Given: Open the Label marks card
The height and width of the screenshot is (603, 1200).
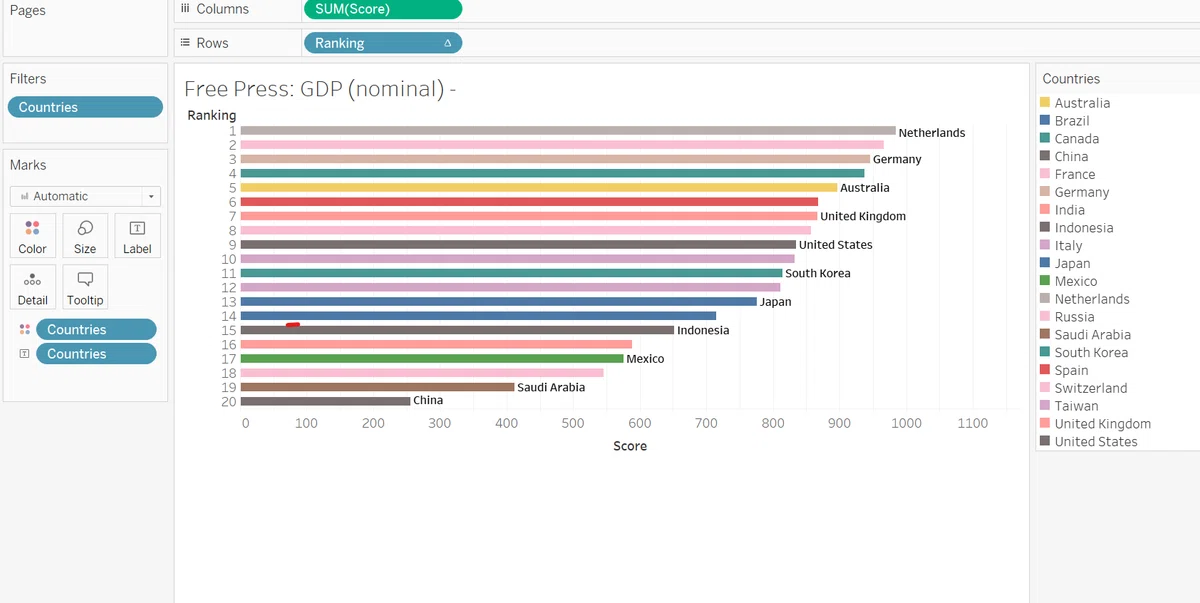Looking at the screenshot, I should pos(137,235).
